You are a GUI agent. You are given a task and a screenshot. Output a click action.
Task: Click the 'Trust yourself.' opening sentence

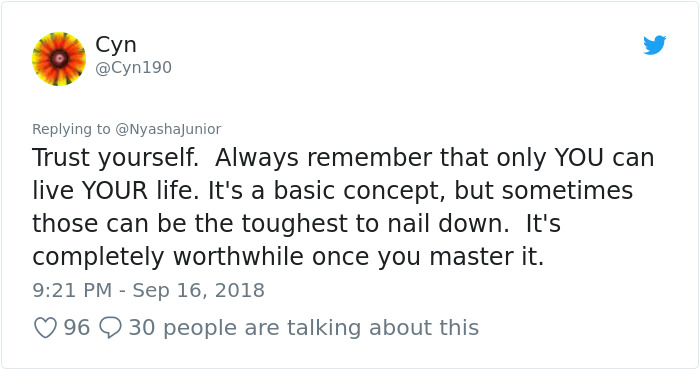[115, 158]
